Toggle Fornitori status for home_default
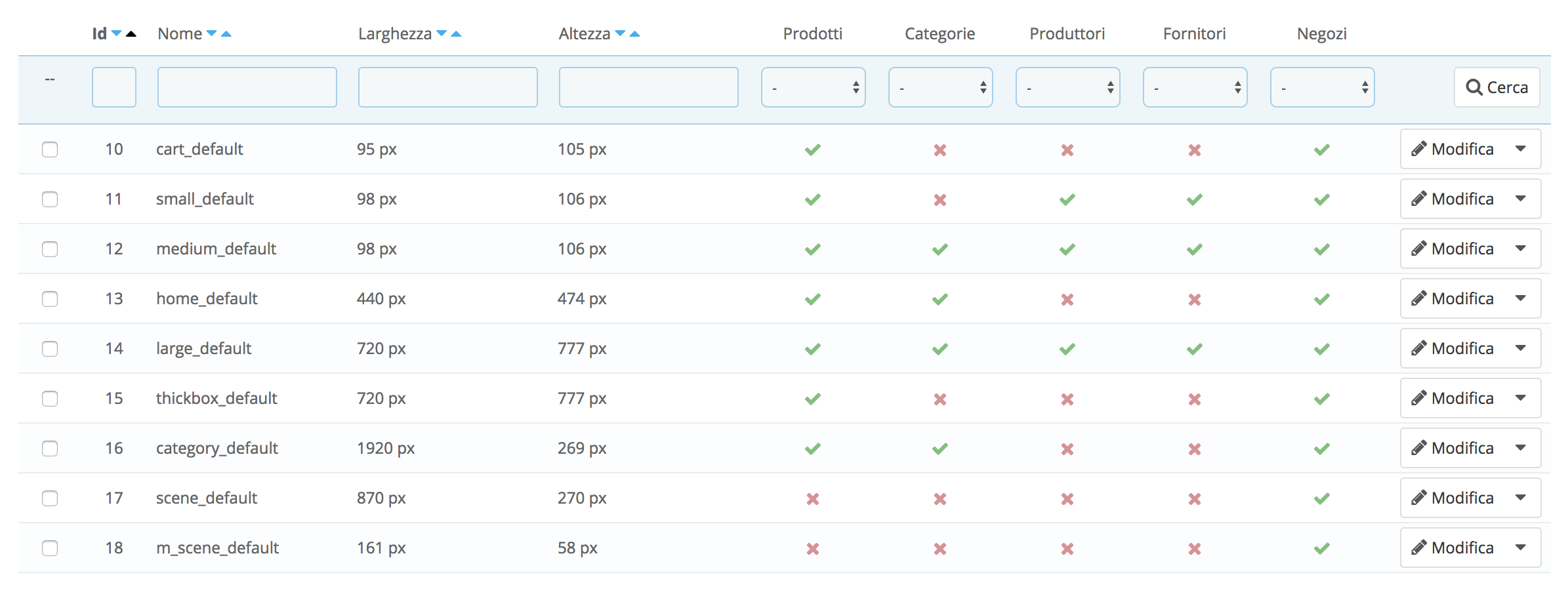The image size is (1568, 602). [x=1195, y=300]
